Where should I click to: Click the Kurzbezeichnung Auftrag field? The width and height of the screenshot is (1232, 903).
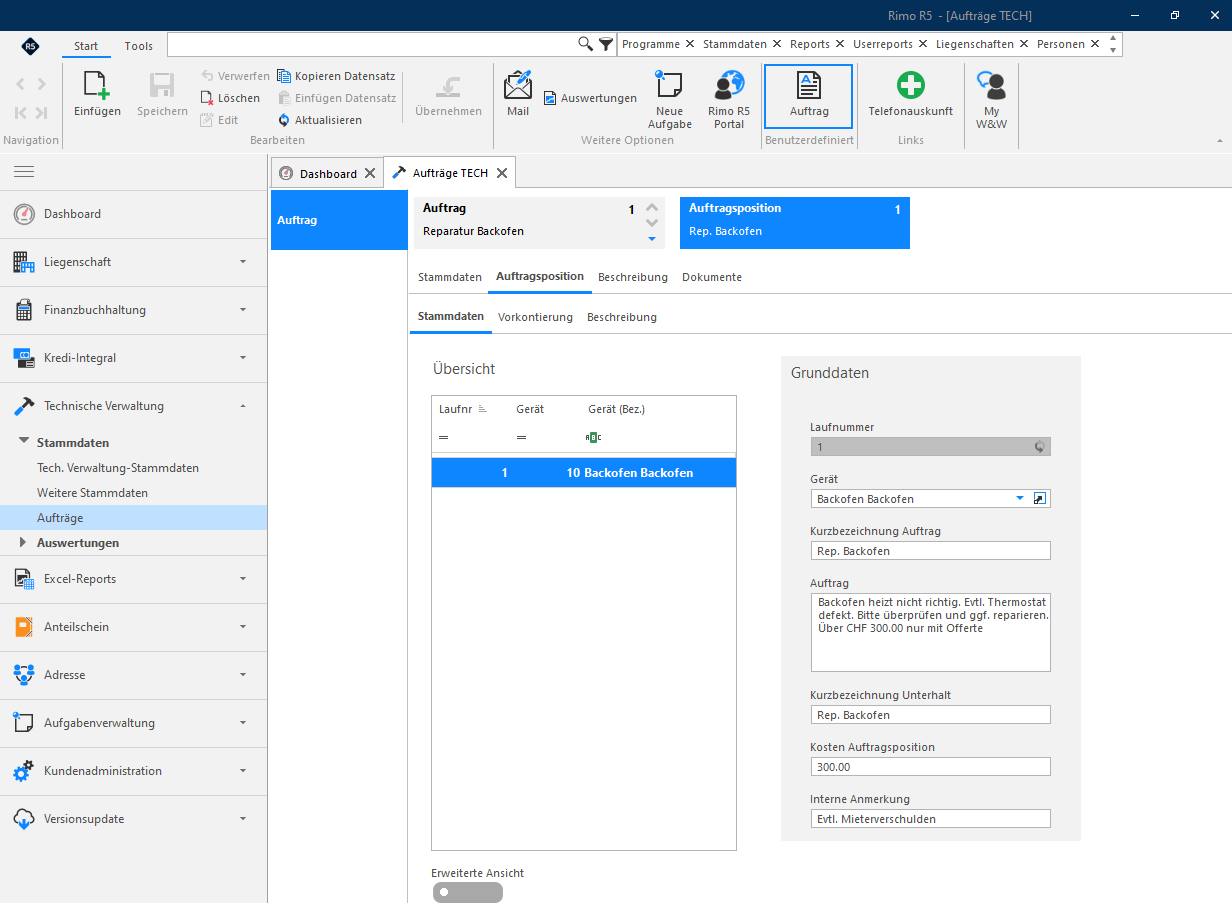pos(930,551)
